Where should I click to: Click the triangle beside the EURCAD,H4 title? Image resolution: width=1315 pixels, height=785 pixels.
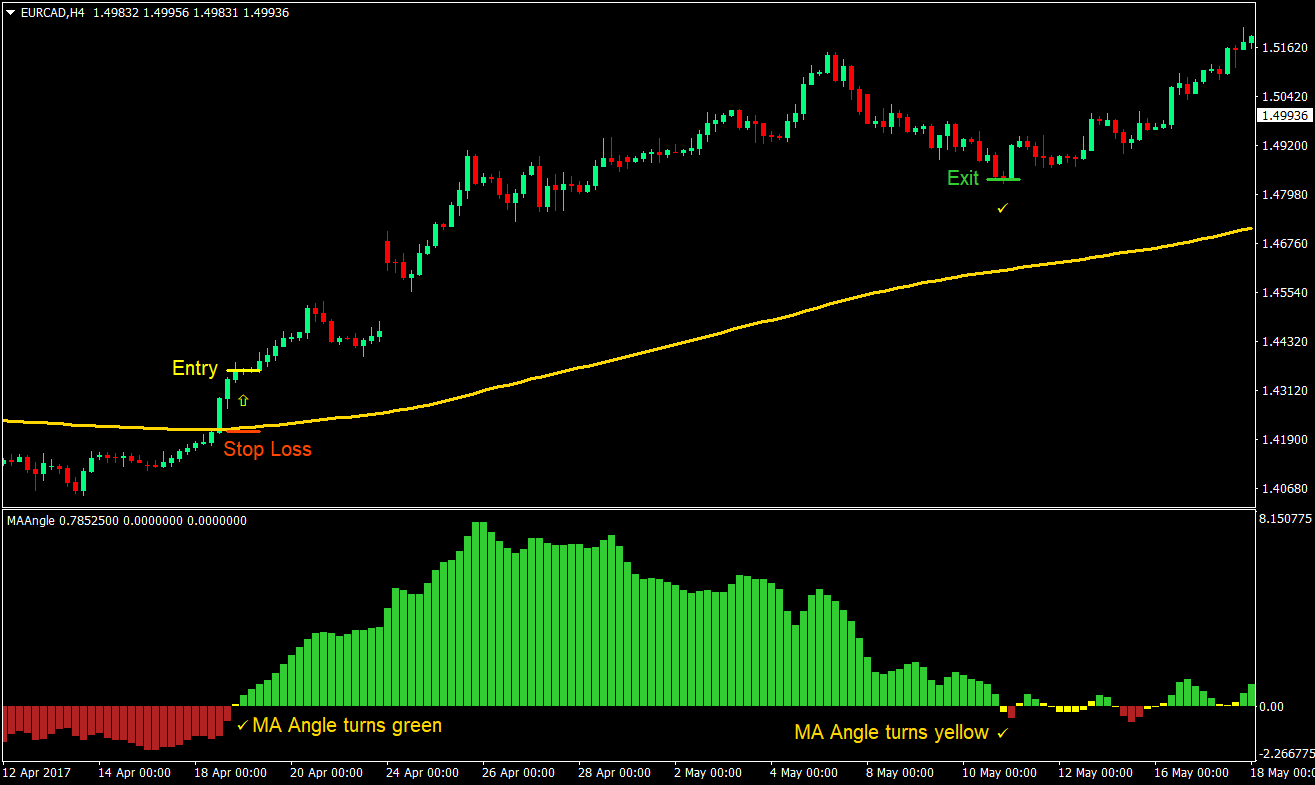10,13
